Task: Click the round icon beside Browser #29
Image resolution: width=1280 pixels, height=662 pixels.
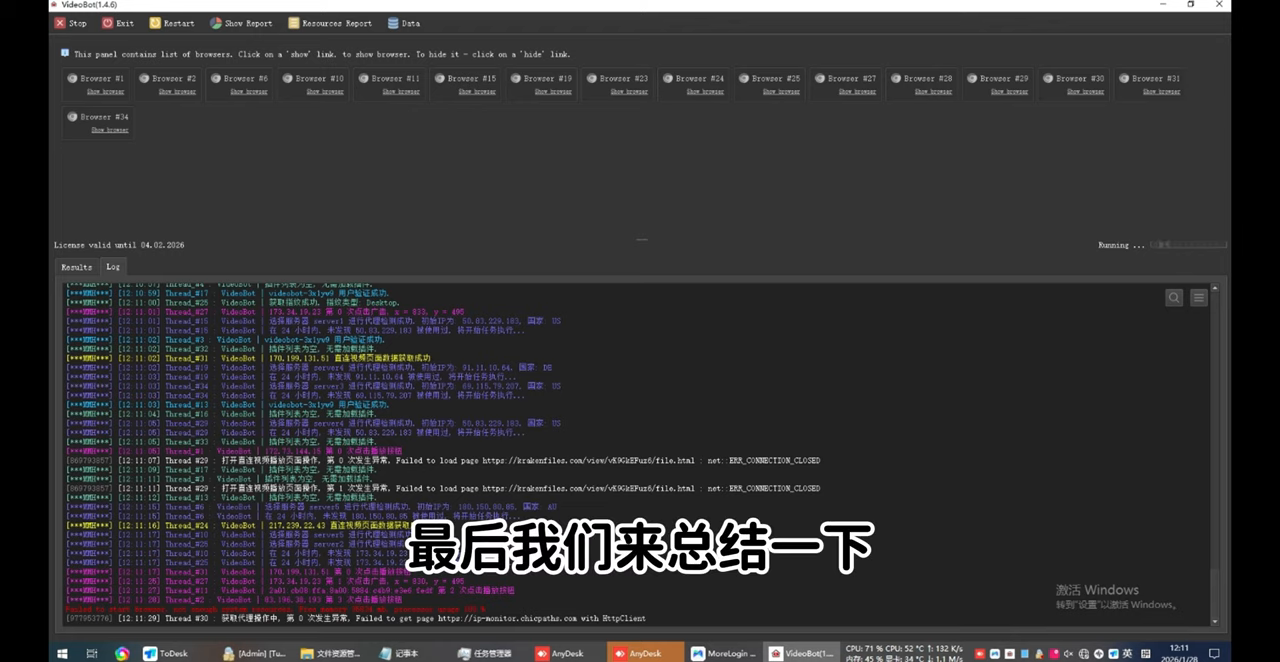Action: pyautogui.click(x=972, y=78)
